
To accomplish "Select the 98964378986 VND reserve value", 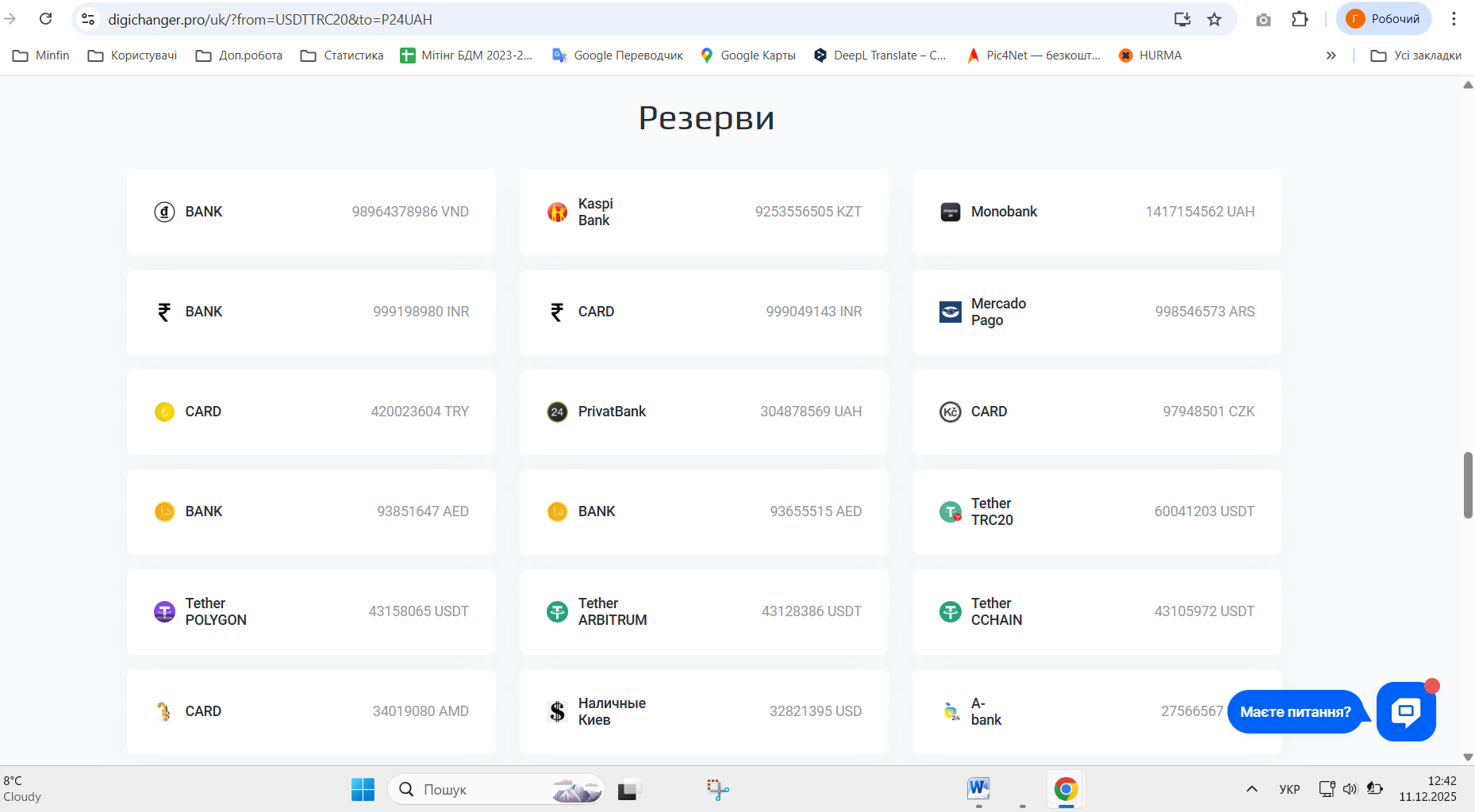I will pos(410,212).
